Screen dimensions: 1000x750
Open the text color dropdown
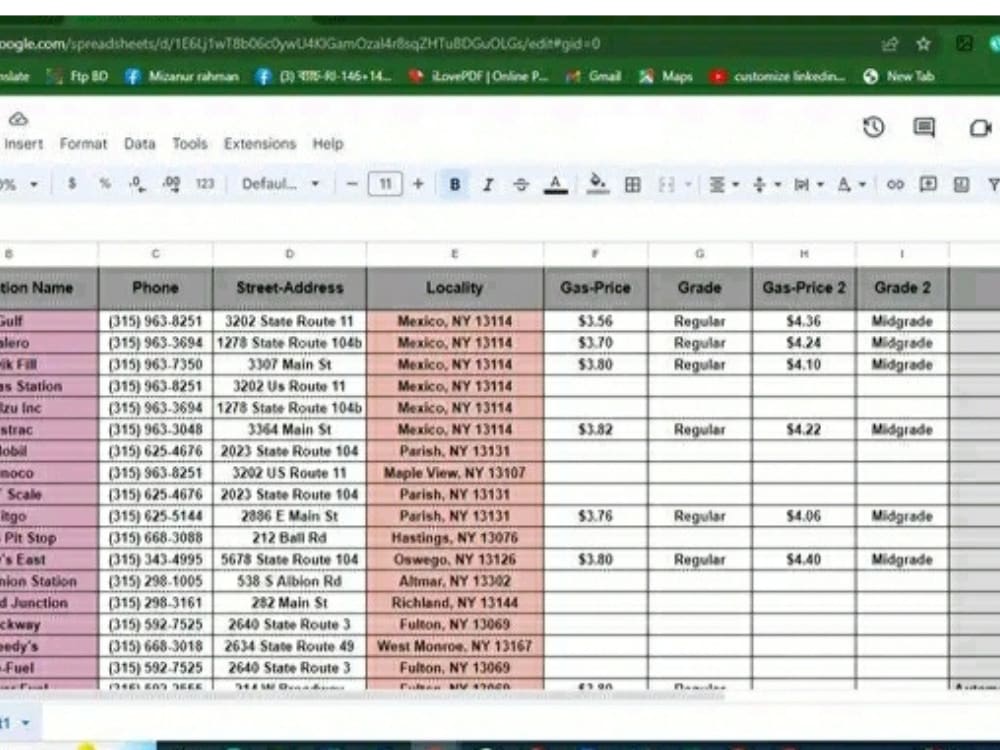pos(557,184)
